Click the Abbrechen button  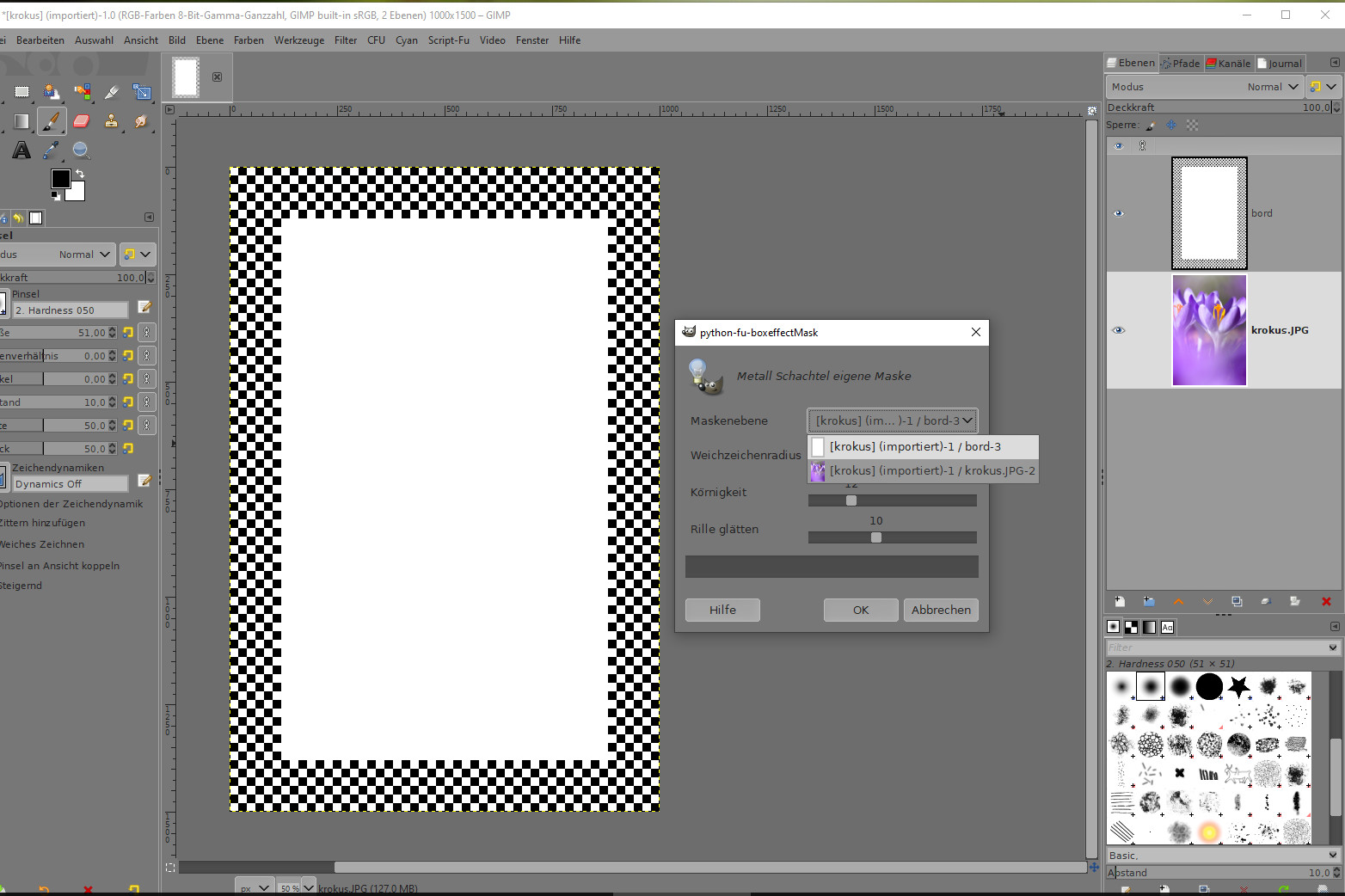tap(941, 610)
